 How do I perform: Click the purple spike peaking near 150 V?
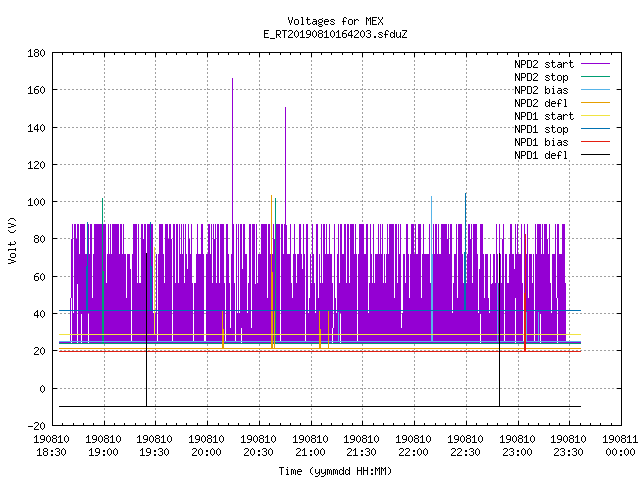285,165
